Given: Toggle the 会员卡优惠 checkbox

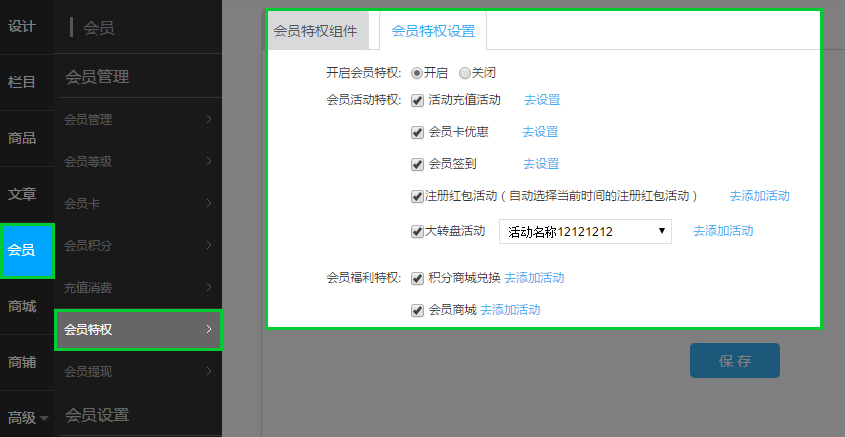Looking at the screenshot, I should coord(417,132).
